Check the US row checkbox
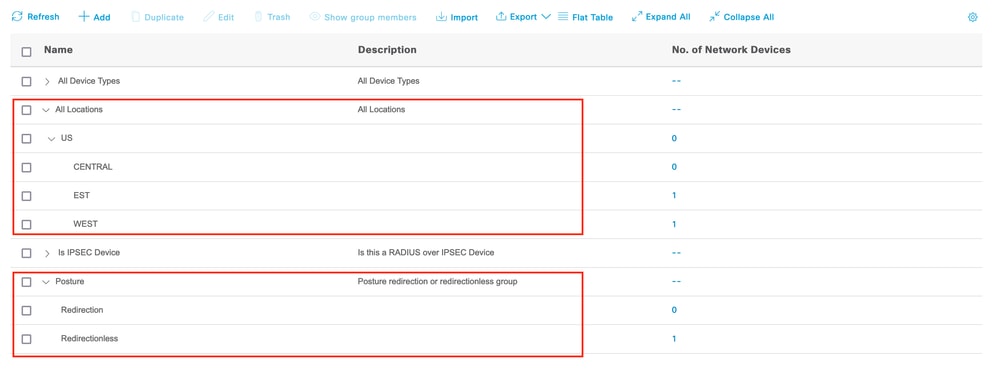This screenshot has width=999, height=370. (x=26, y=139)
